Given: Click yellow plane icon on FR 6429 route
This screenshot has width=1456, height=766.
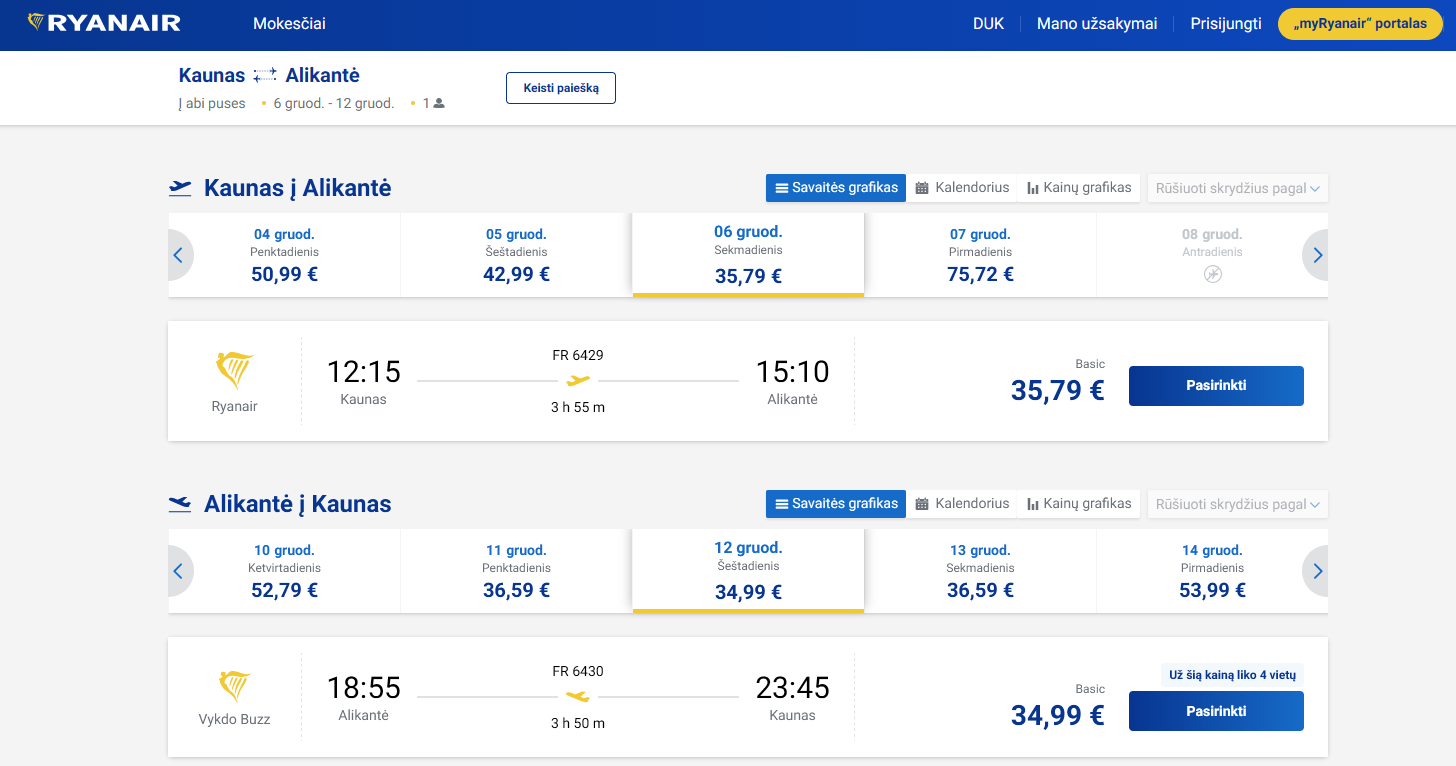Looking at the screenshot, I should pos(578,381).
